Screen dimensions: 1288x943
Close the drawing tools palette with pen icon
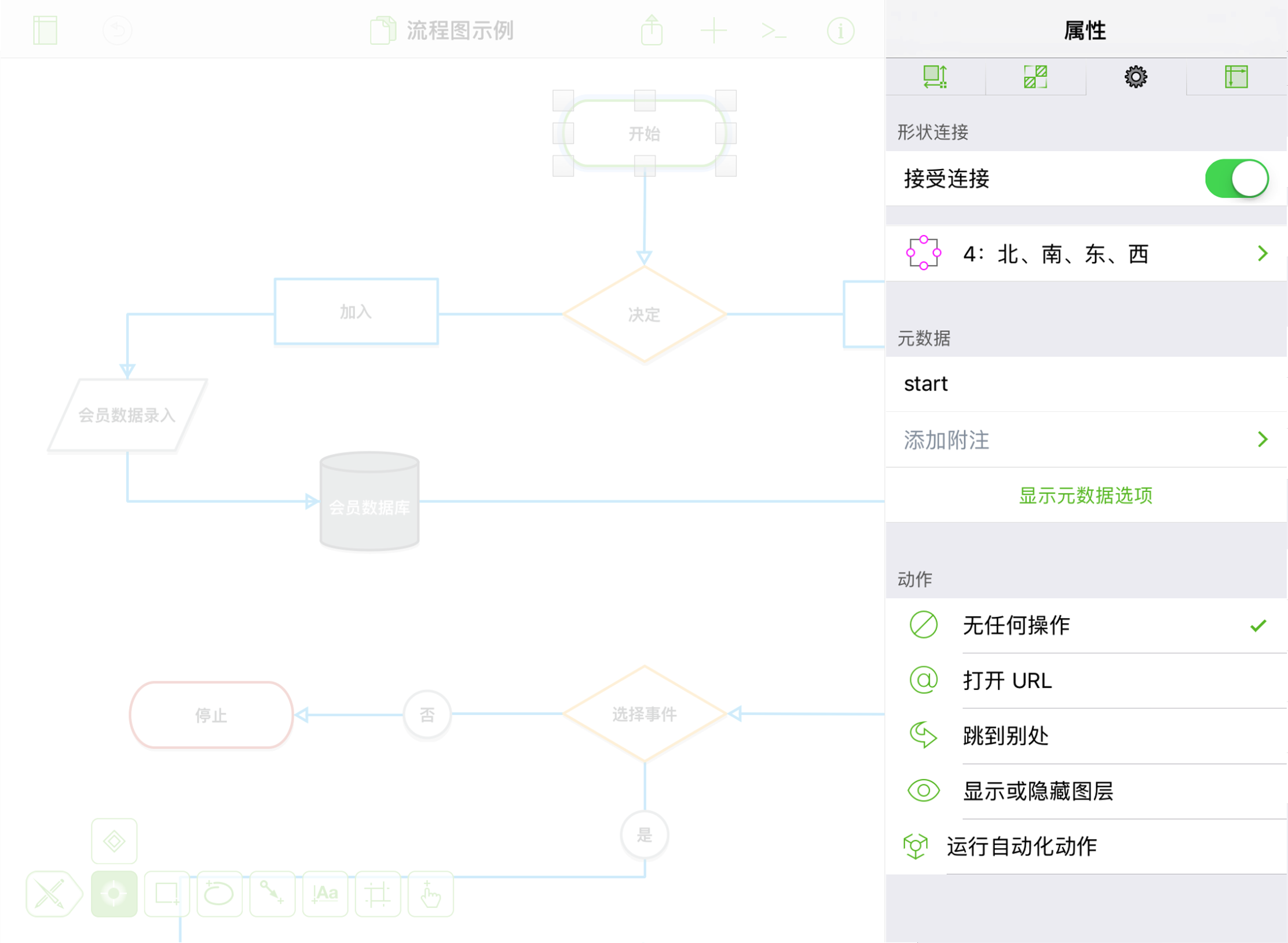coord(53,894)
